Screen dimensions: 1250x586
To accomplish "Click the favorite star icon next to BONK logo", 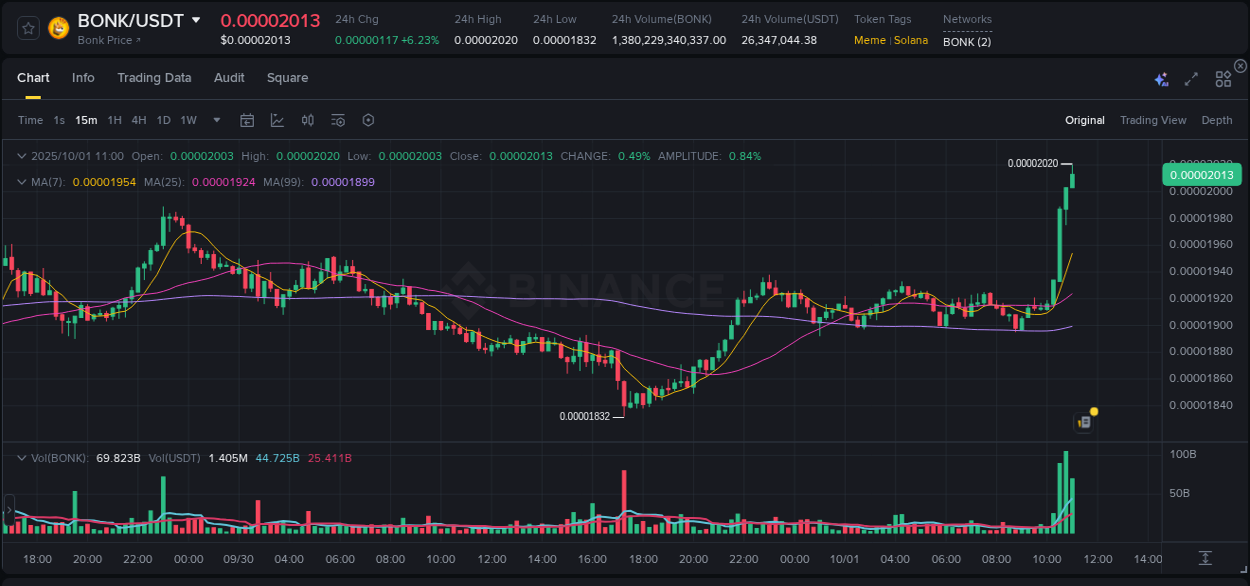I will tap(27, 28).
